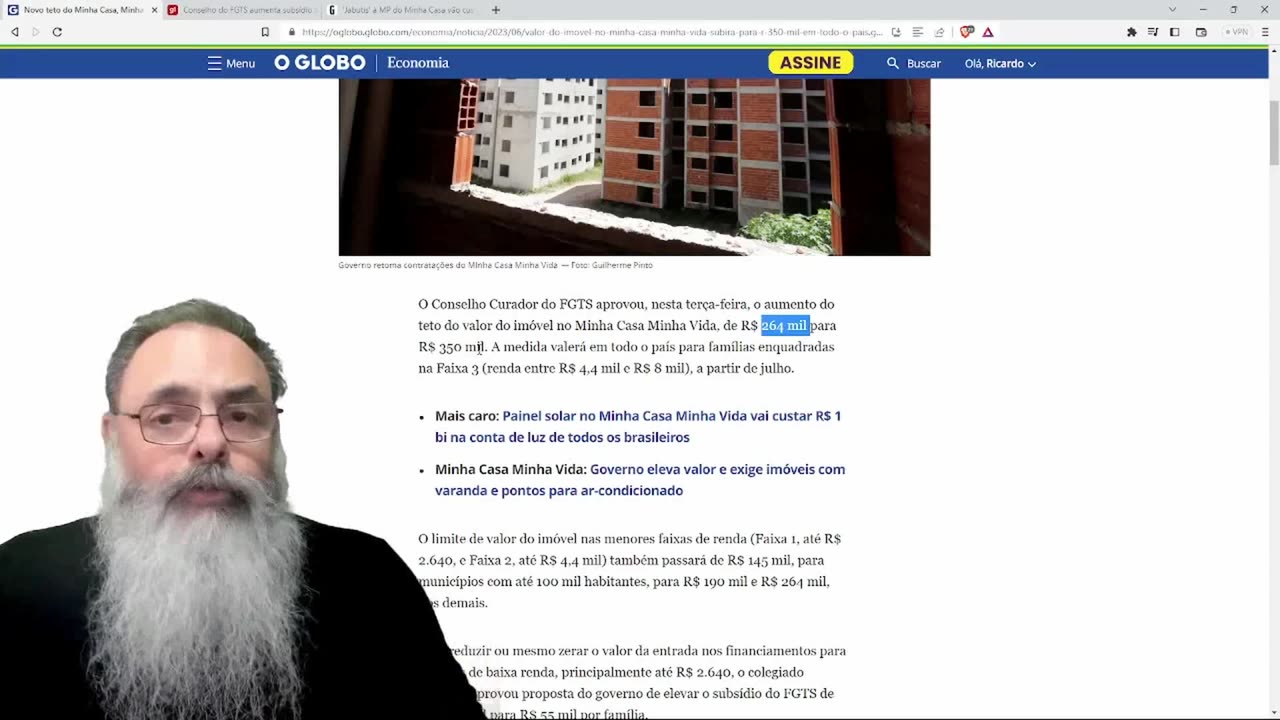Image resolution: width=1280 pixels, height=720 pixels.
Task: Go to the O GLOBO homepage logo
Action: pos(320,63)
